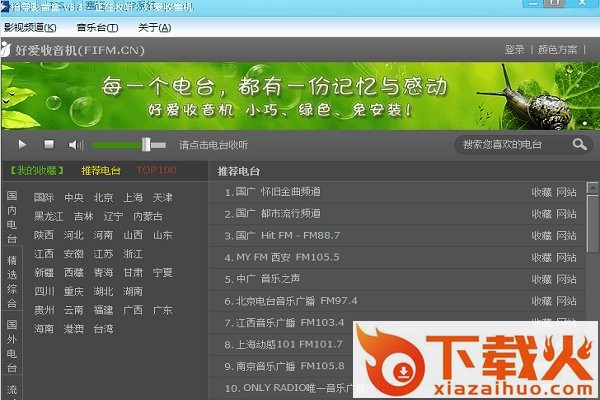Screen dimensions: 600x400
Task: Click the green snail banner image
Action: click(300, 96)
